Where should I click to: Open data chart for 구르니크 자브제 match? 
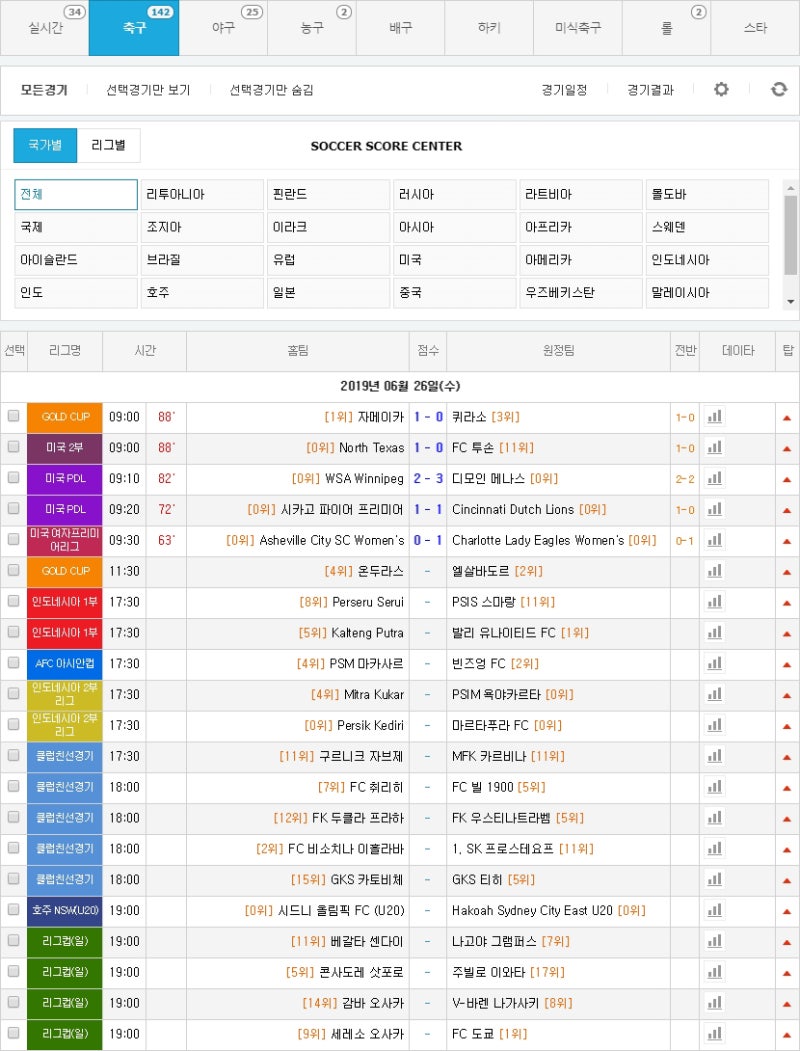[x=714, y=756]
